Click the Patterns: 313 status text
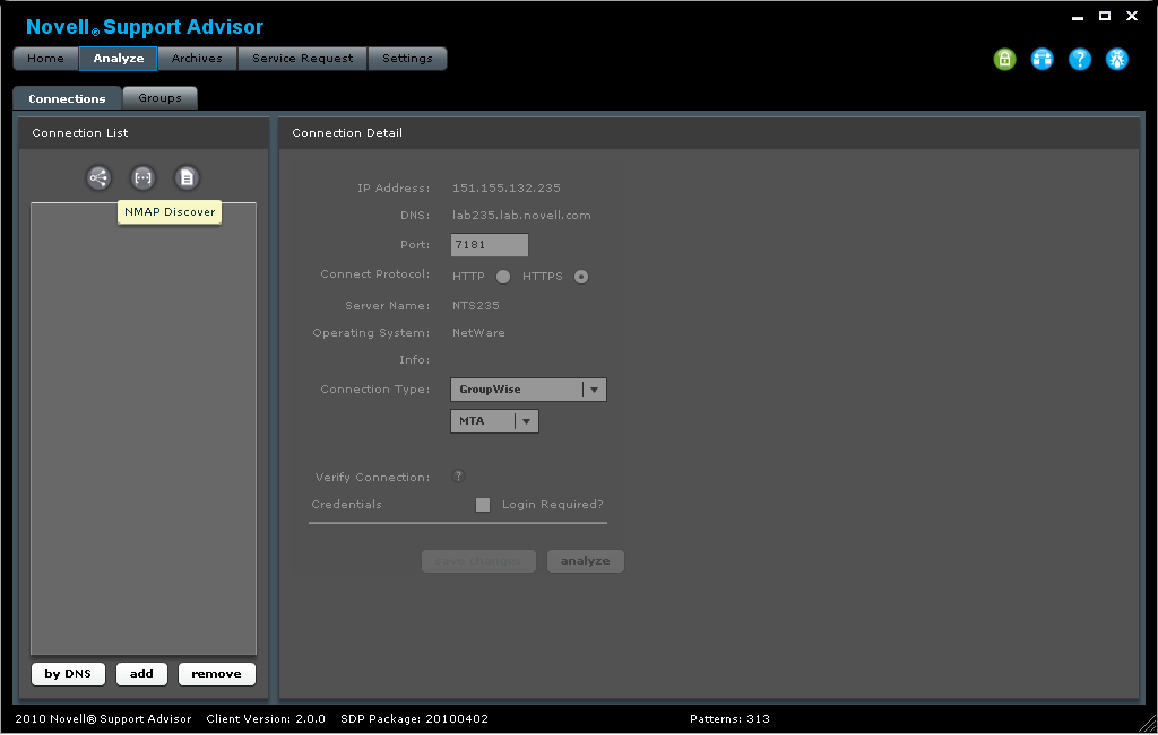Viewport: 1158px width, 735px height. tap(730, 719)
